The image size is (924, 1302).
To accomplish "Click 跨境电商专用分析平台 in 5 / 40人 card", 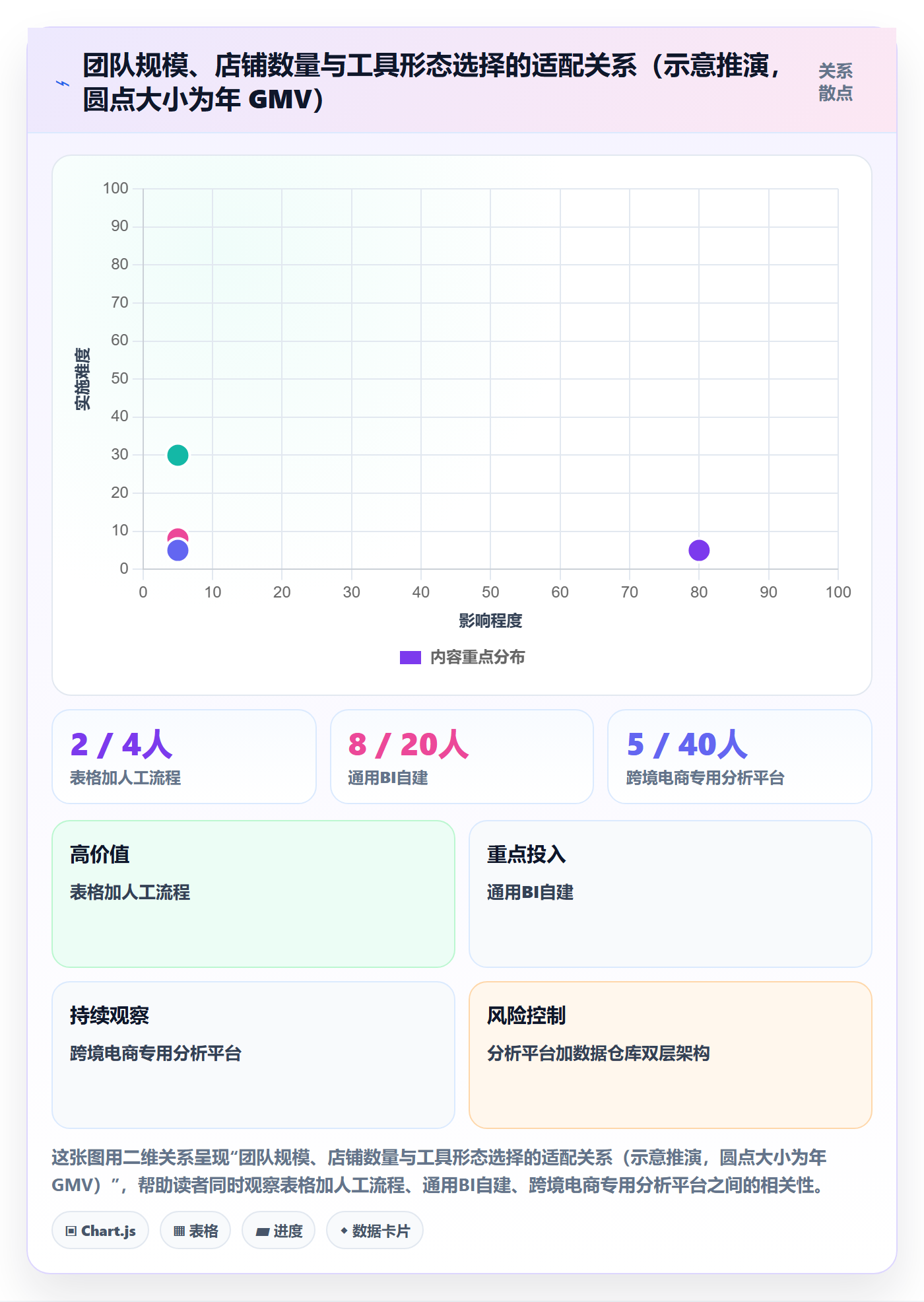I will point(705,778).
